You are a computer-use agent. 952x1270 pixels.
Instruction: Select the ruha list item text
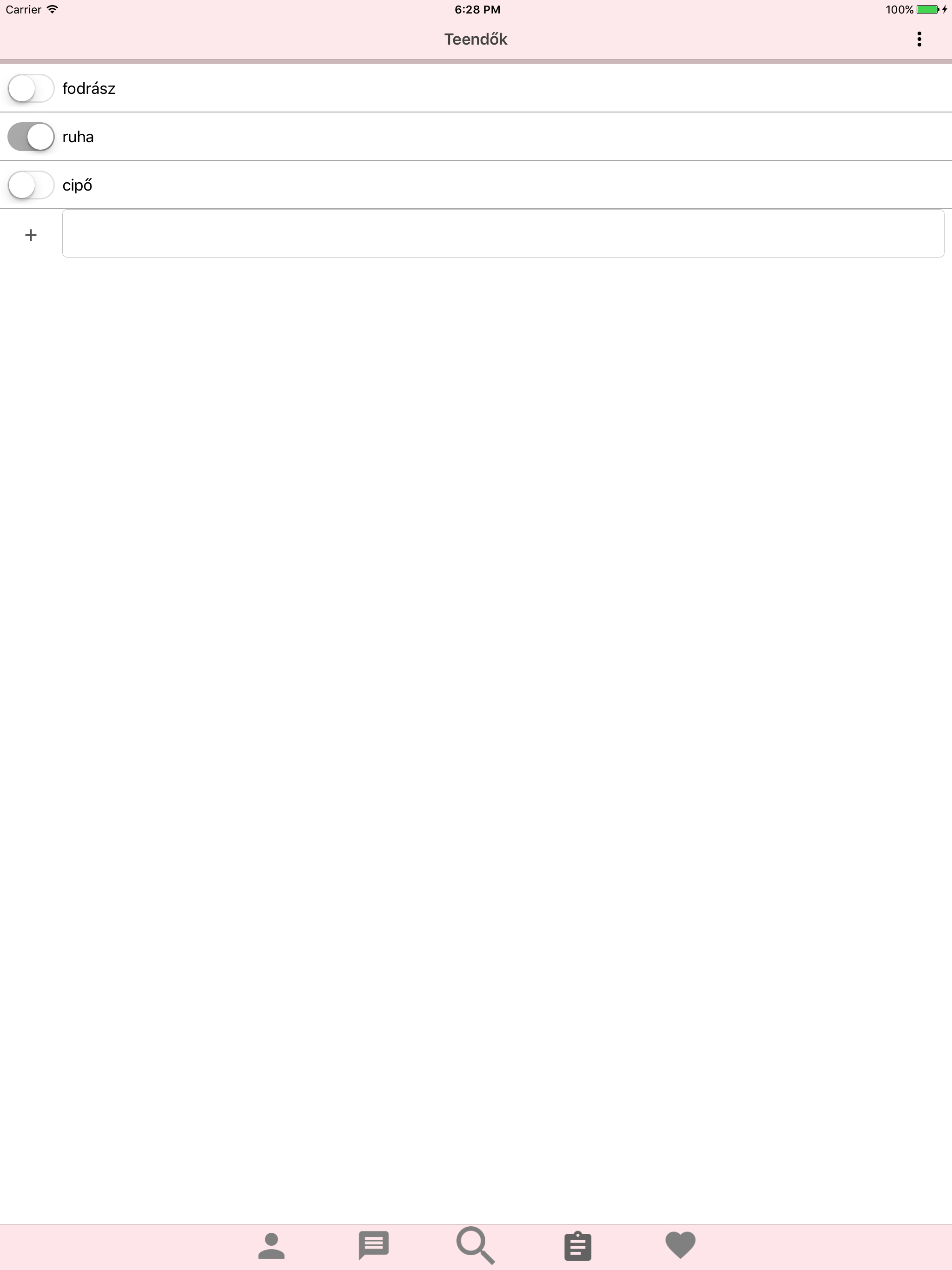[x=78, y=137]
